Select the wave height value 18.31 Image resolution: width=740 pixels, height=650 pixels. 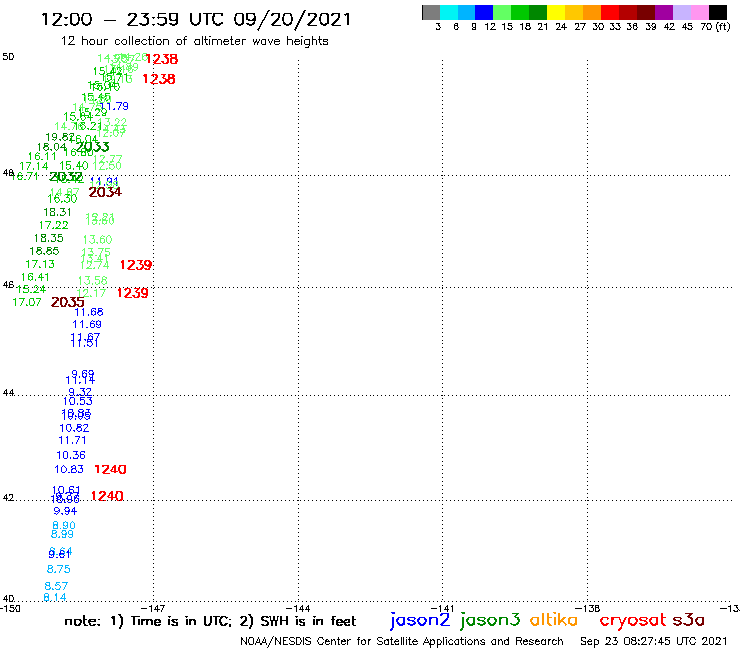57,212
